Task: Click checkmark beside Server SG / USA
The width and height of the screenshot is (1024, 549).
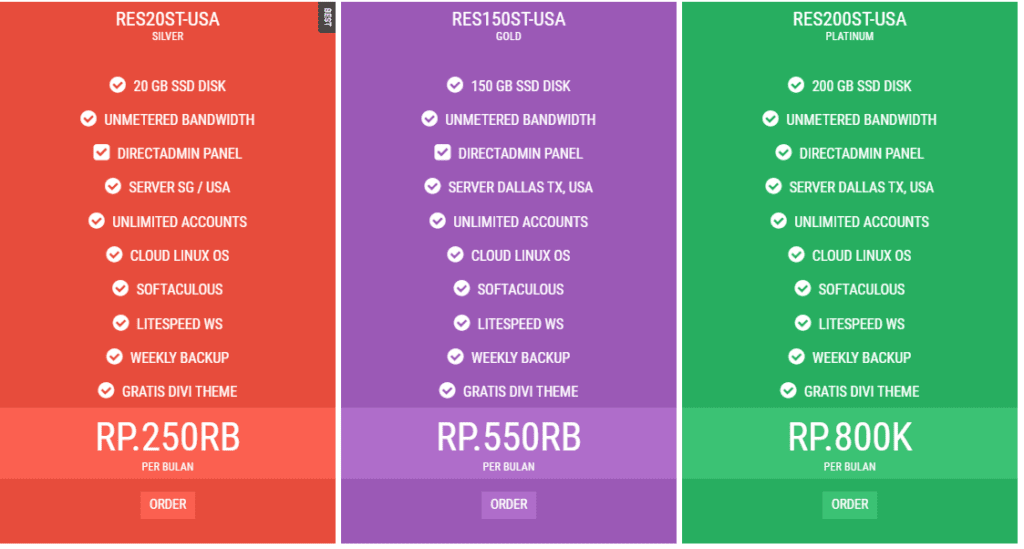Action: pyautogui.click(x=113, y=186)
